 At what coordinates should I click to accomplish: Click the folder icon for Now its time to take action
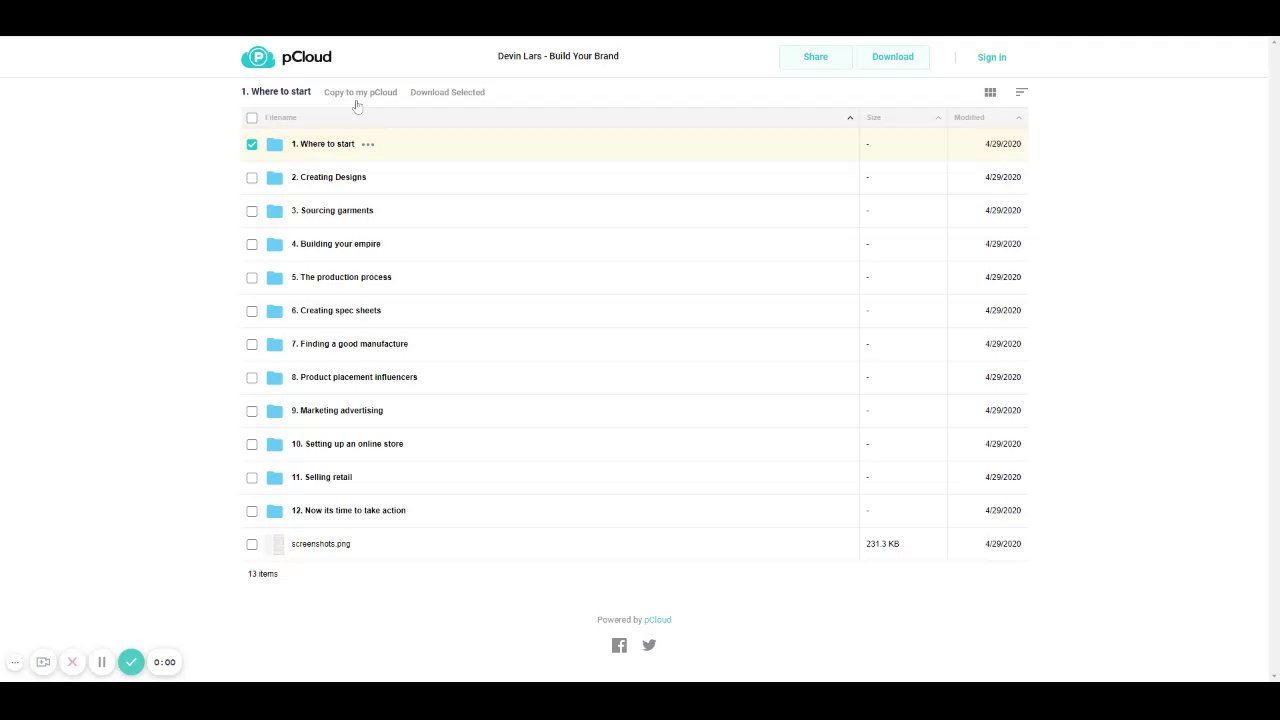[274, 511]
